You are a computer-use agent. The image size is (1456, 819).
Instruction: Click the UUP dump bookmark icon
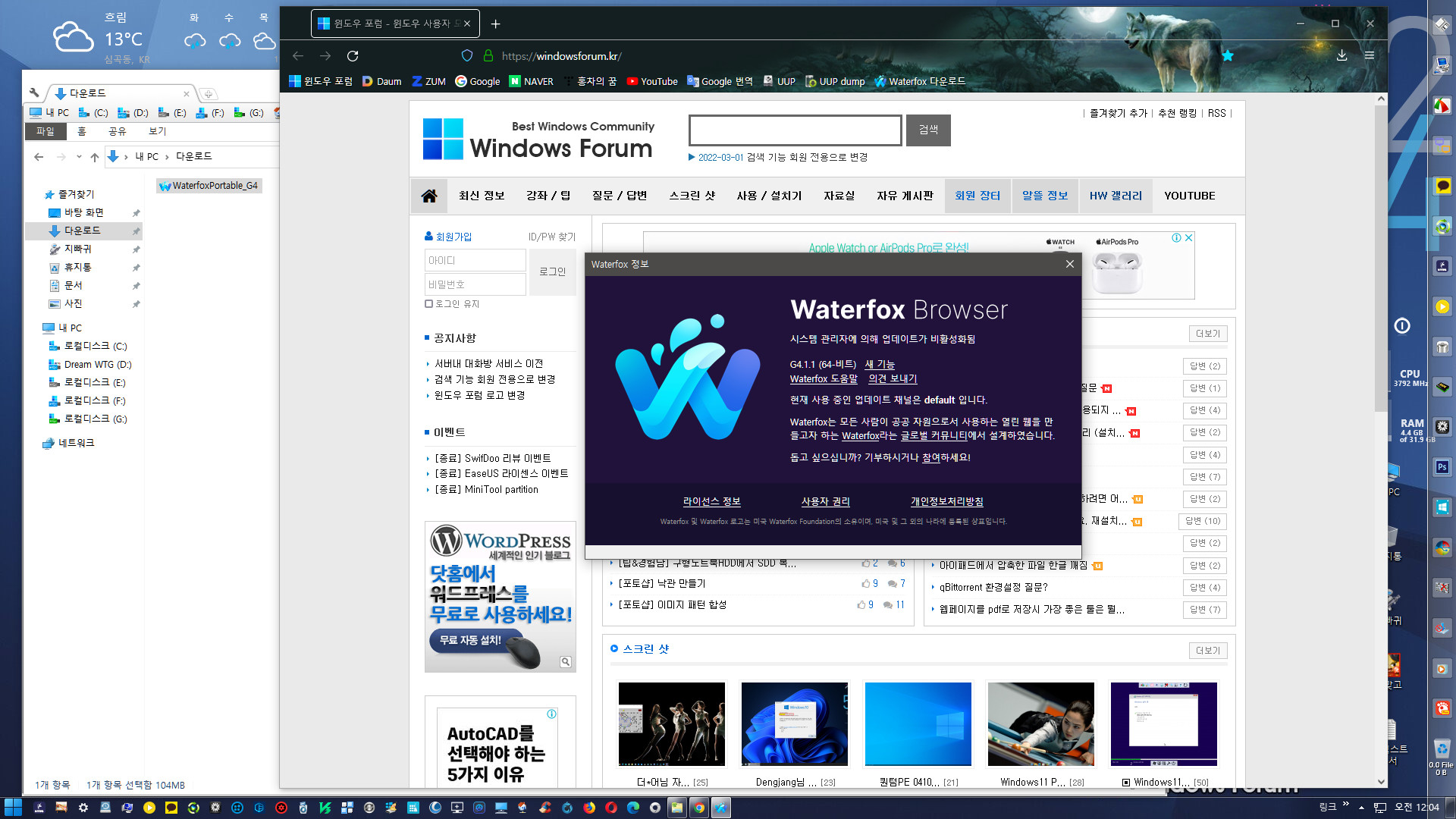[x=808, y=81]
